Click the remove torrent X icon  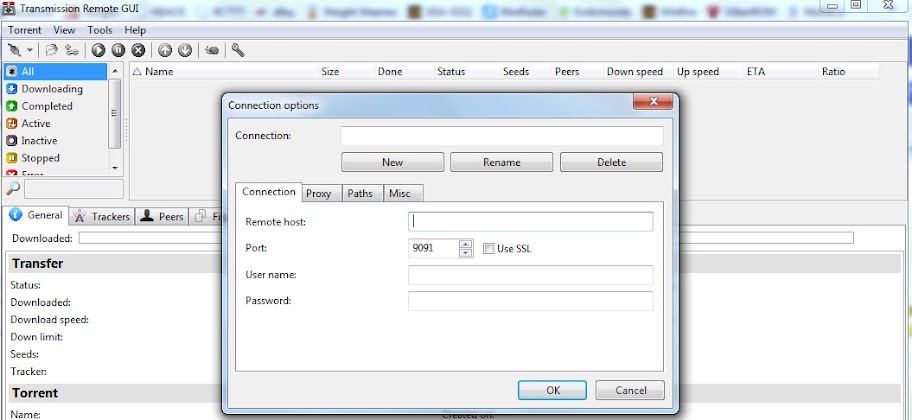[138, 51]
